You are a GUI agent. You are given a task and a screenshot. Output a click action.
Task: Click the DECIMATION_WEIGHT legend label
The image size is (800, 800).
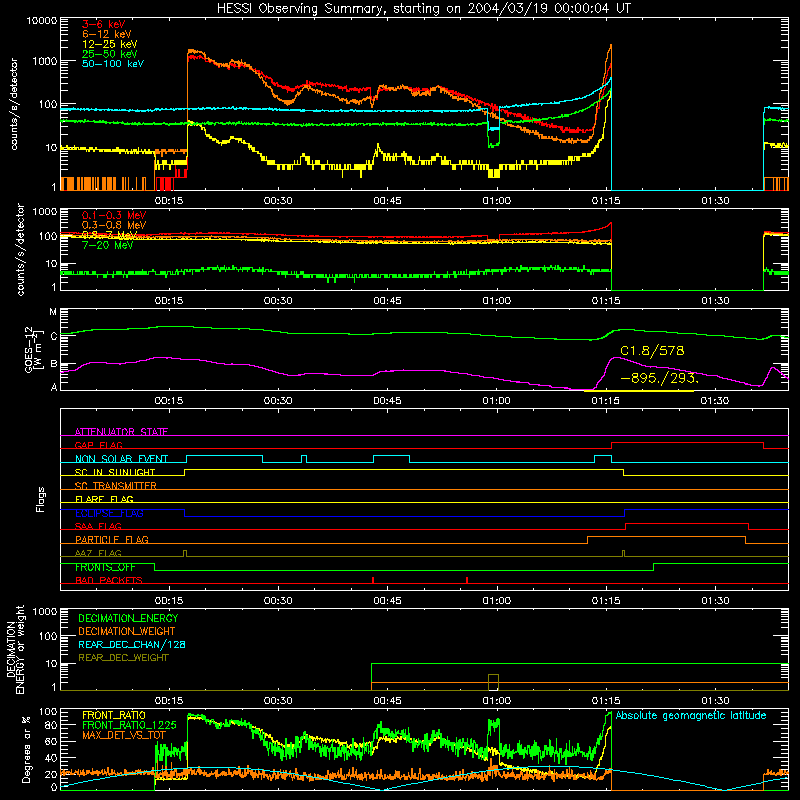tap(127, 631)
